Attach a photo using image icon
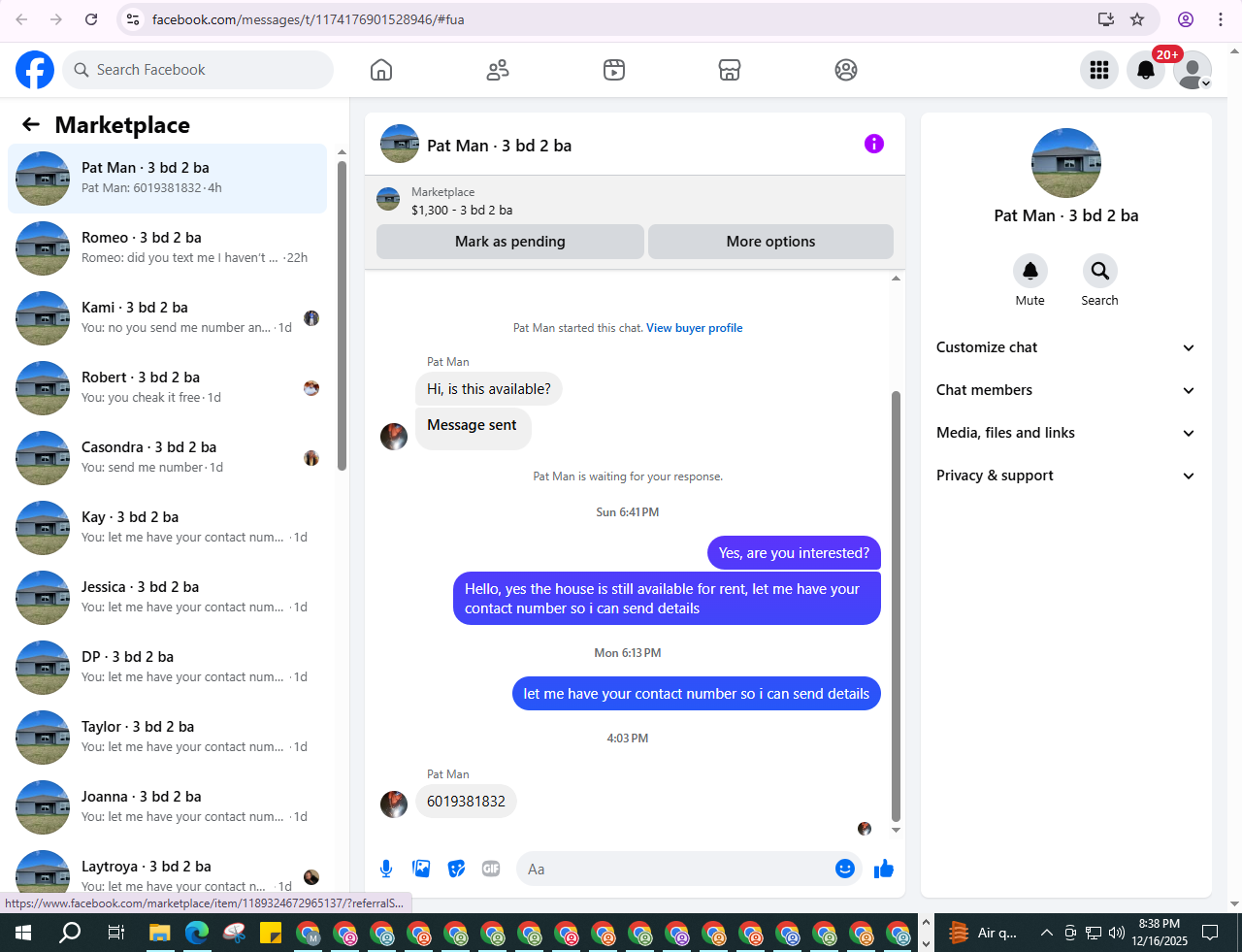This screenshot has height=952, width=1242. click(x=421, y=869)
